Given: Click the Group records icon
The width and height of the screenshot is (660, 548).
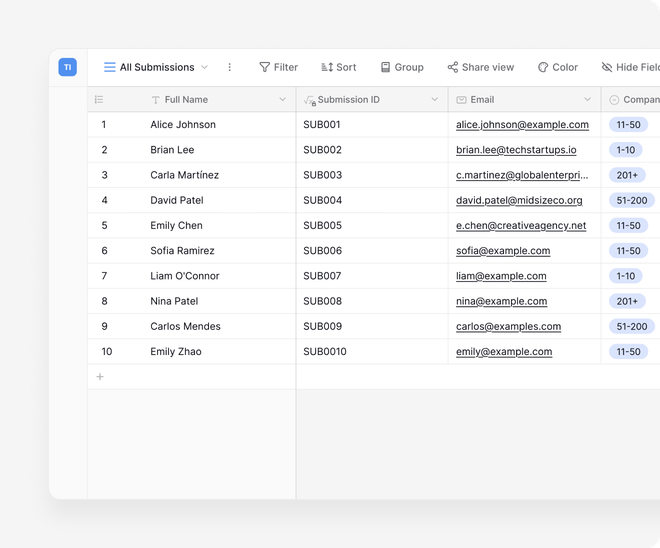Looking at the screenshot, I should 385,67.
